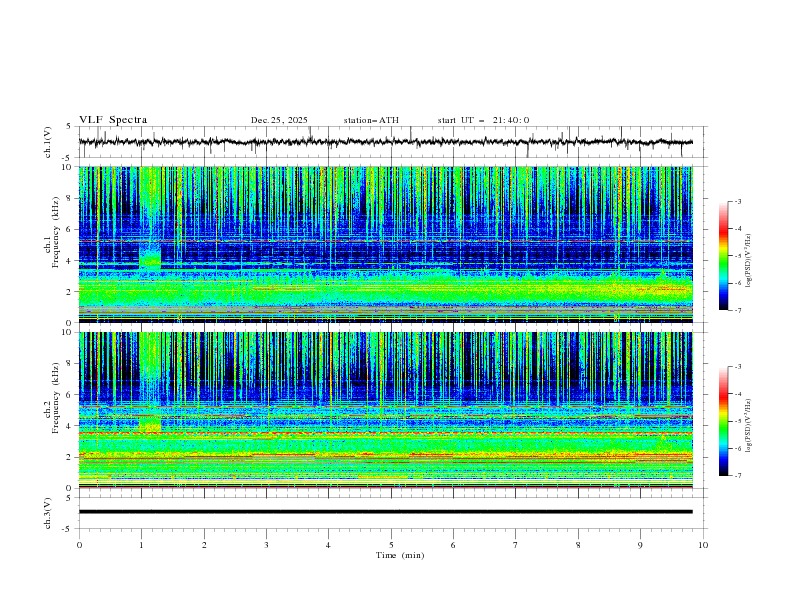Click time axis tick label '5'

point(391,545)
